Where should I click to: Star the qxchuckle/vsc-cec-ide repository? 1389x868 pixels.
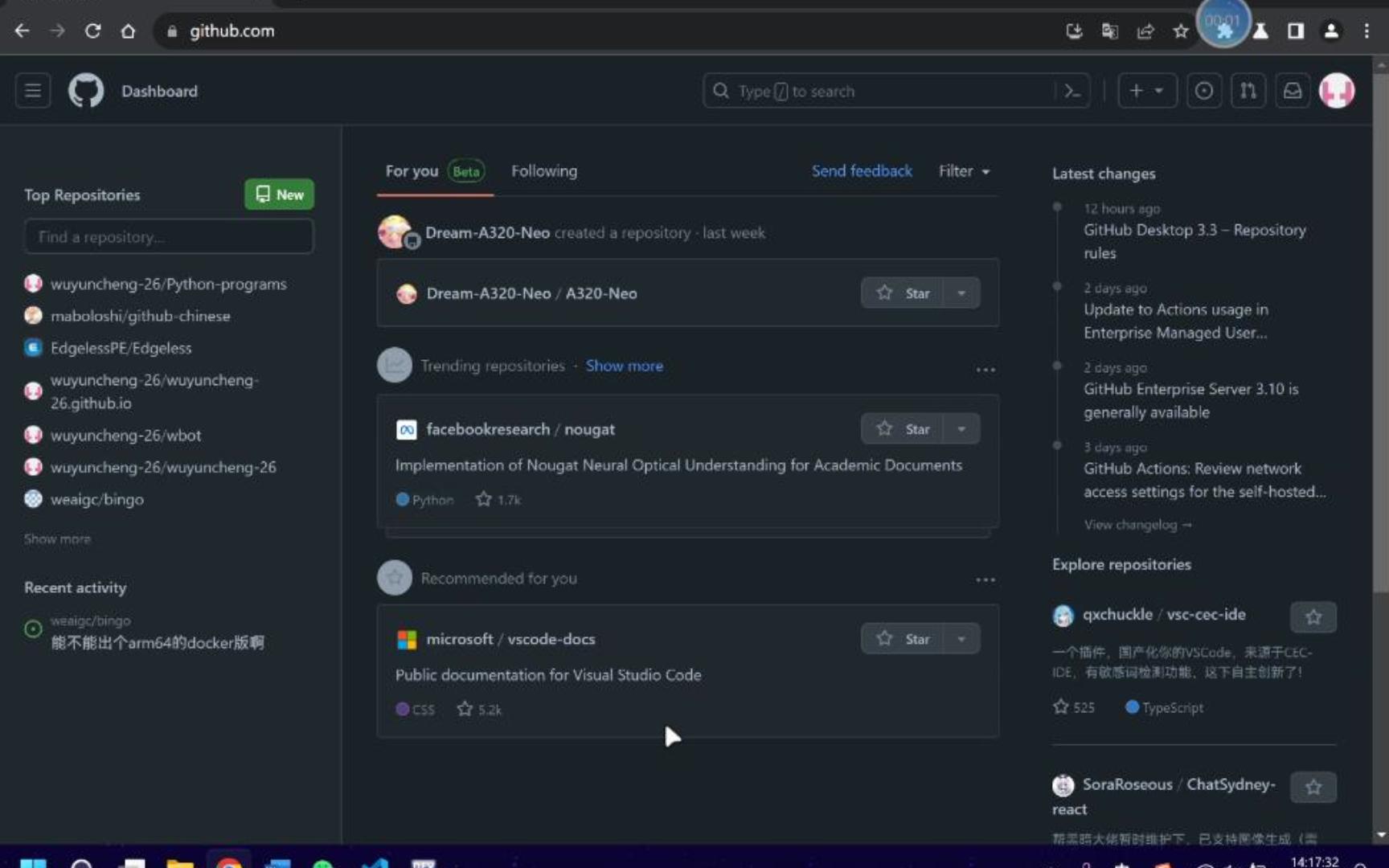[x=1313, y=616]
